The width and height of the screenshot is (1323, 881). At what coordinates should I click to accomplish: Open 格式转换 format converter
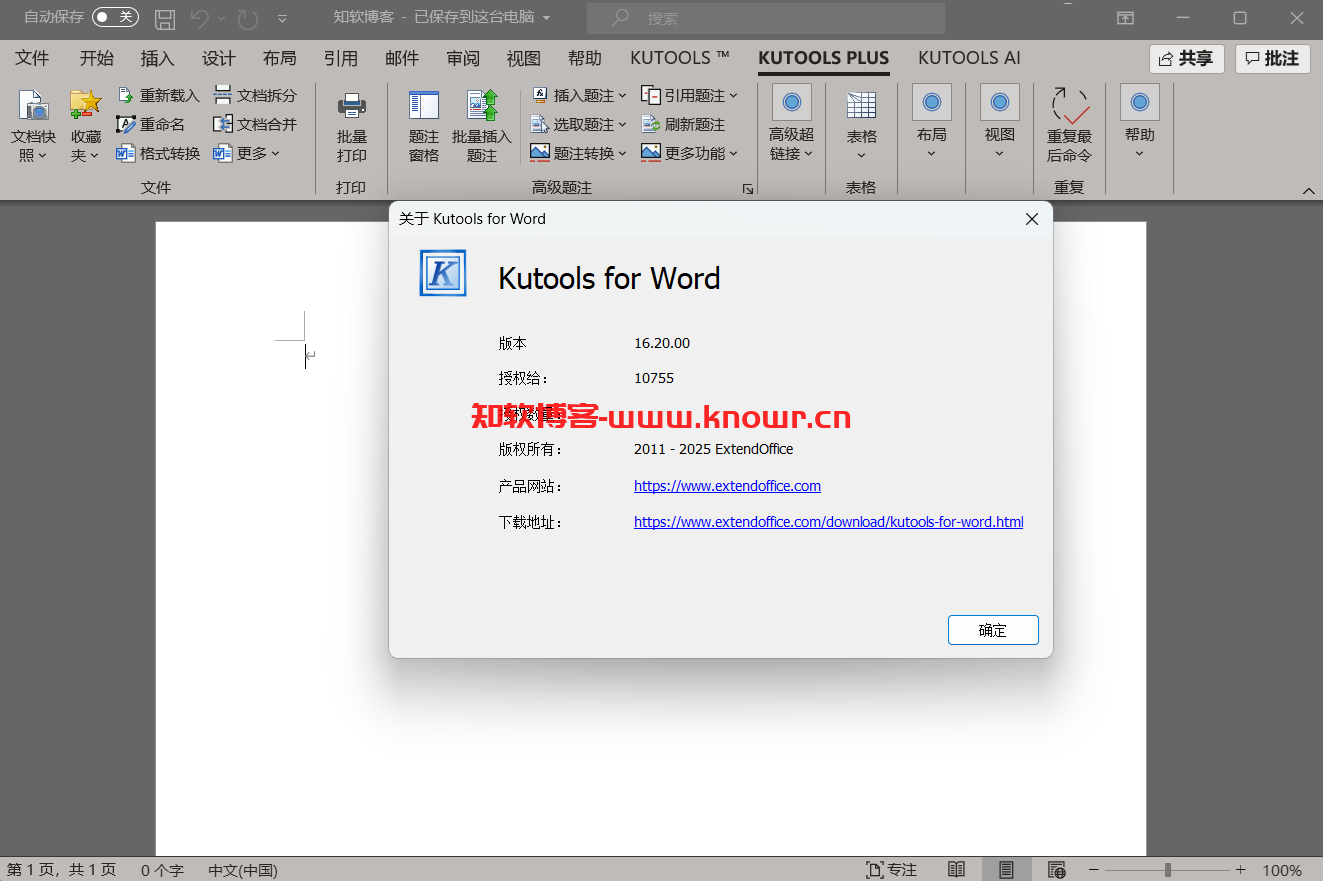(158, 153)
